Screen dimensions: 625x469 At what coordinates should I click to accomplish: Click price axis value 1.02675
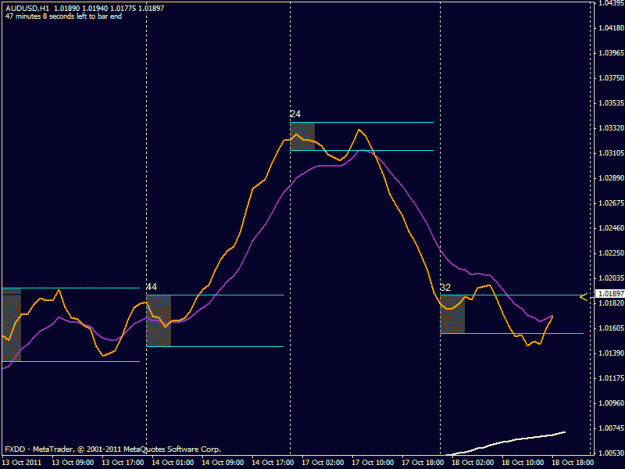click(x=611, y=203)
